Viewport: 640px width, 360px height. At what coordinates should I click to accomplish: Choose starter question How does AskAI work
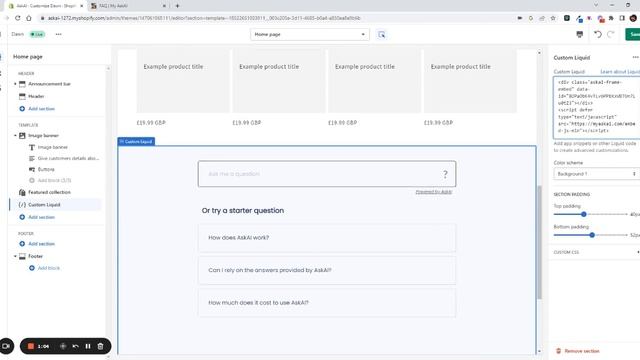[327, 238]
